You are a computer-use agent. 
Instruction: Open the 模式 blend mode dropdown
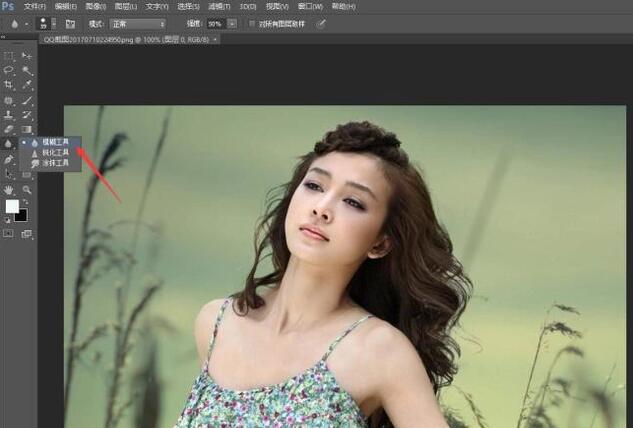(138, 24)
